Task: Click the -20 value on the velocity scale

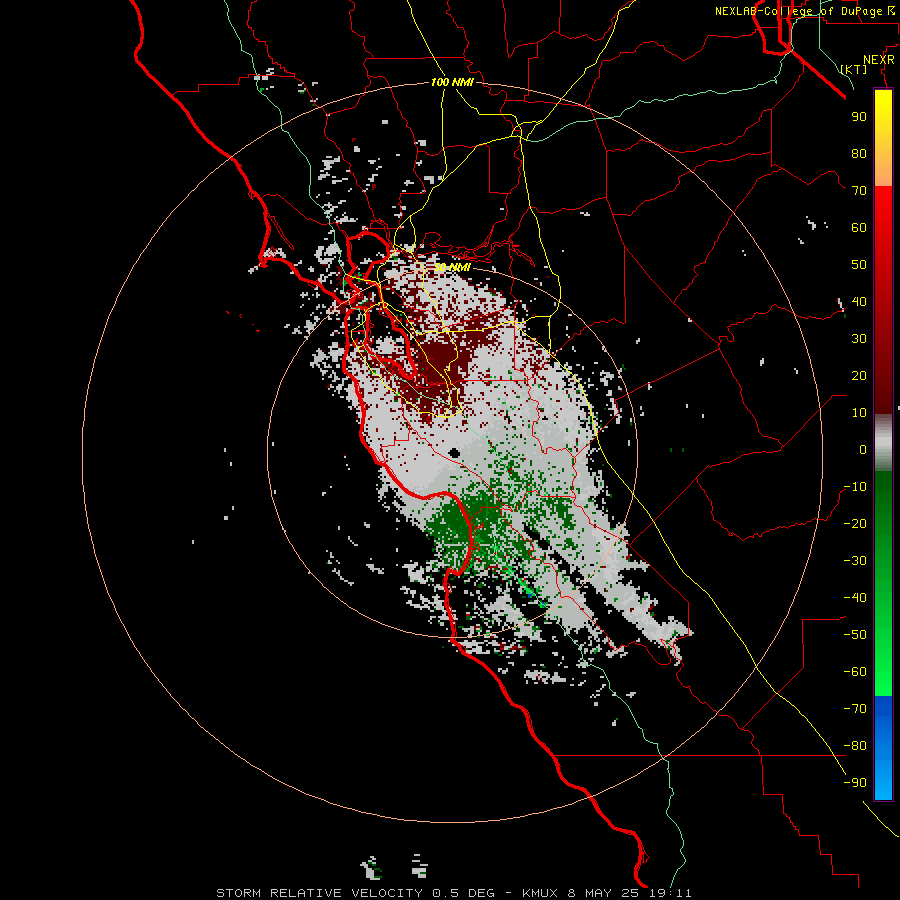Action: (x=855, y=523)
